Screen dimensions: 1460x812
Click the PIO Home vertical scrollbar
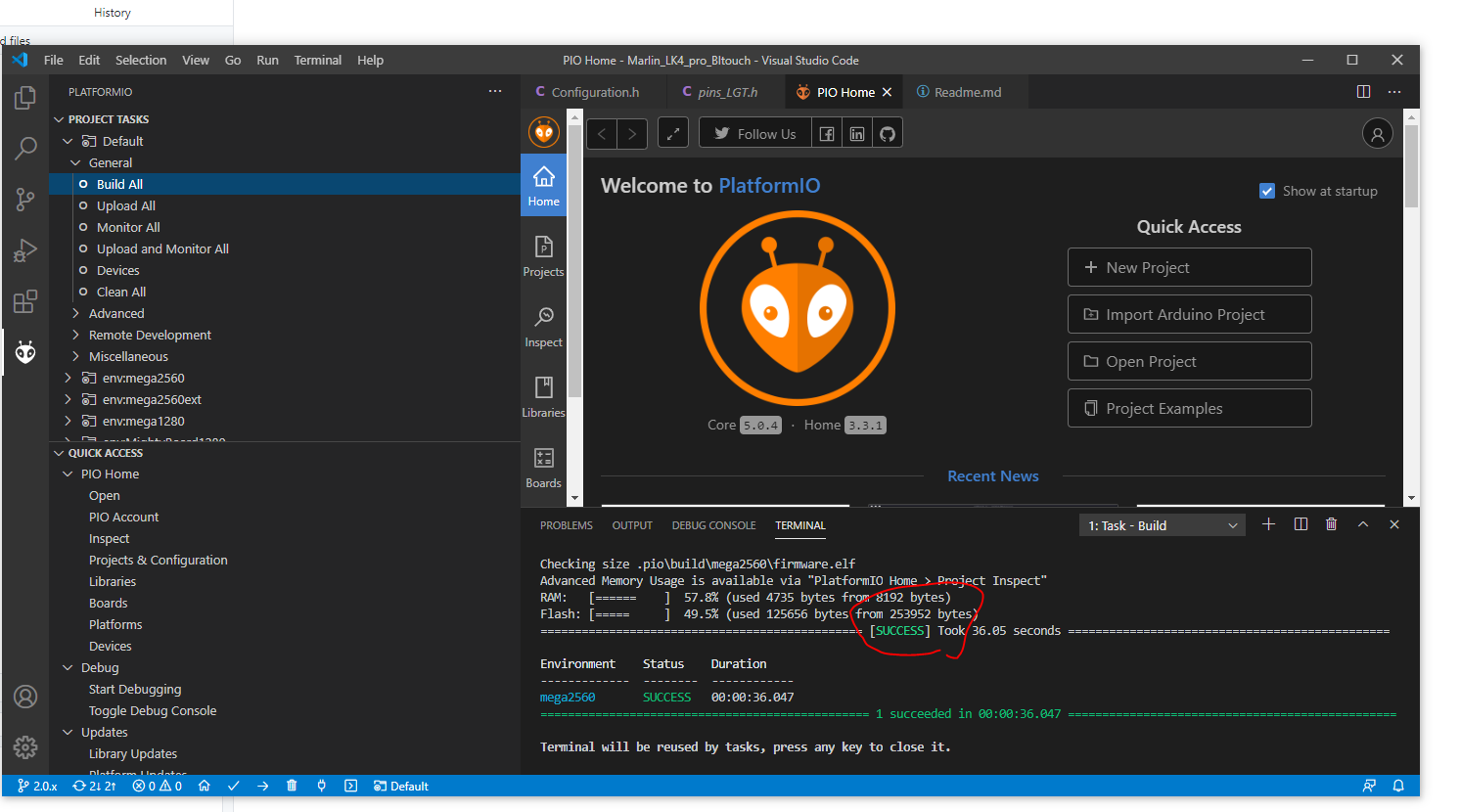point(1411,166)
